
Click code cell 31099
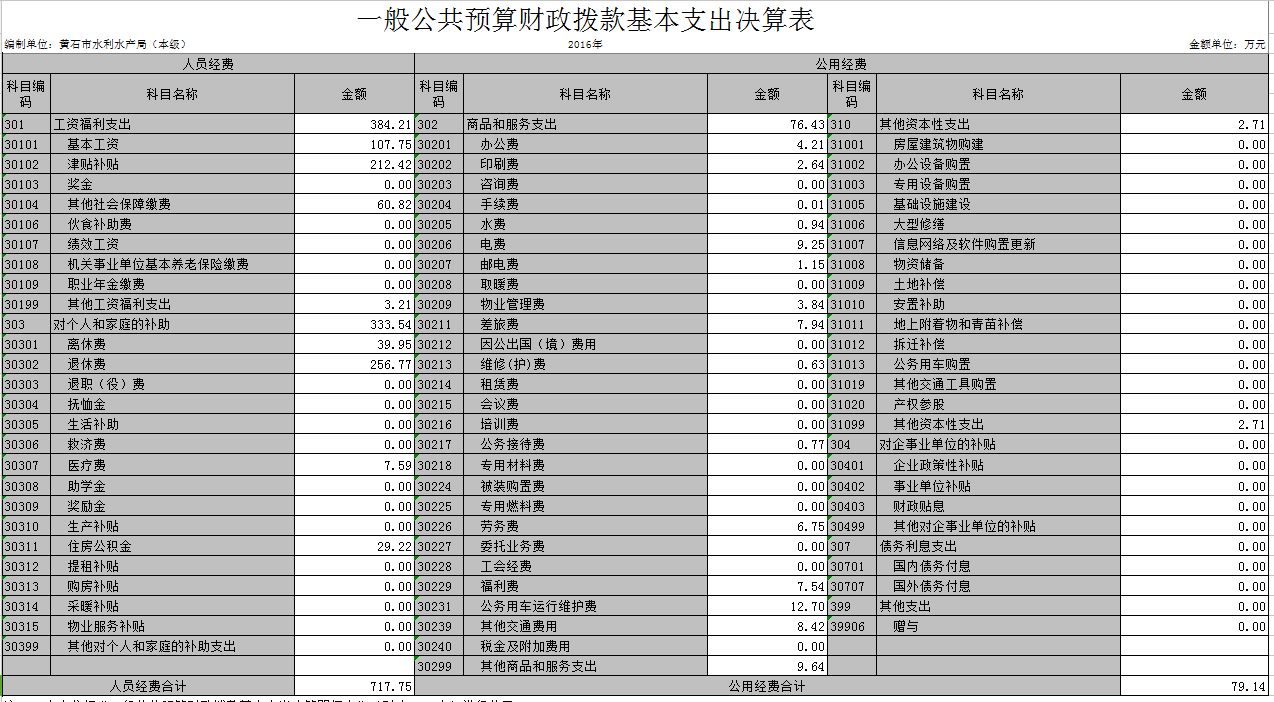pos(852,425)
